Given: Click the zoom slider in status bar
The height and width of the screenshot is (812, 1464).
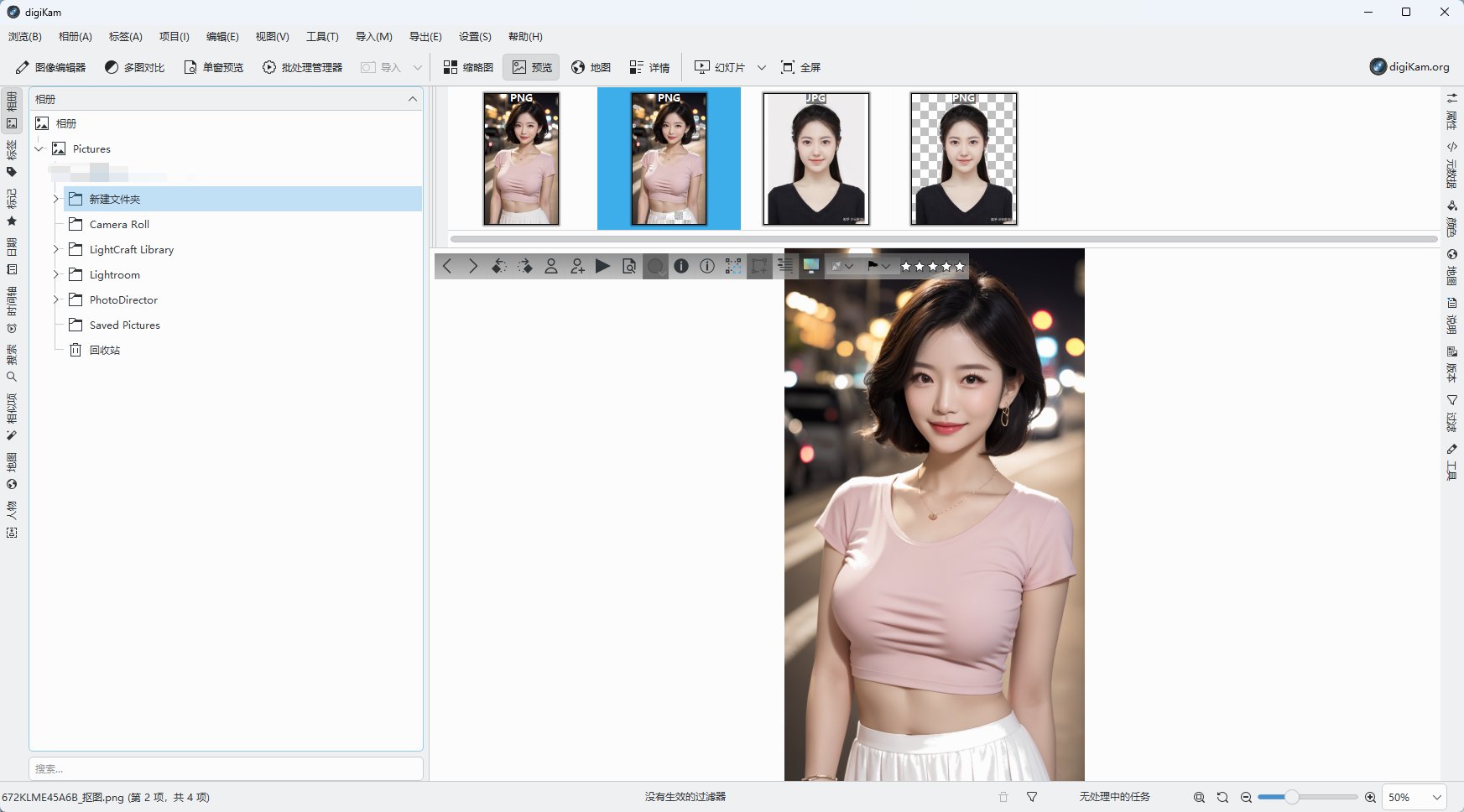Looking at the screenshot, I should coord(1307,797).
